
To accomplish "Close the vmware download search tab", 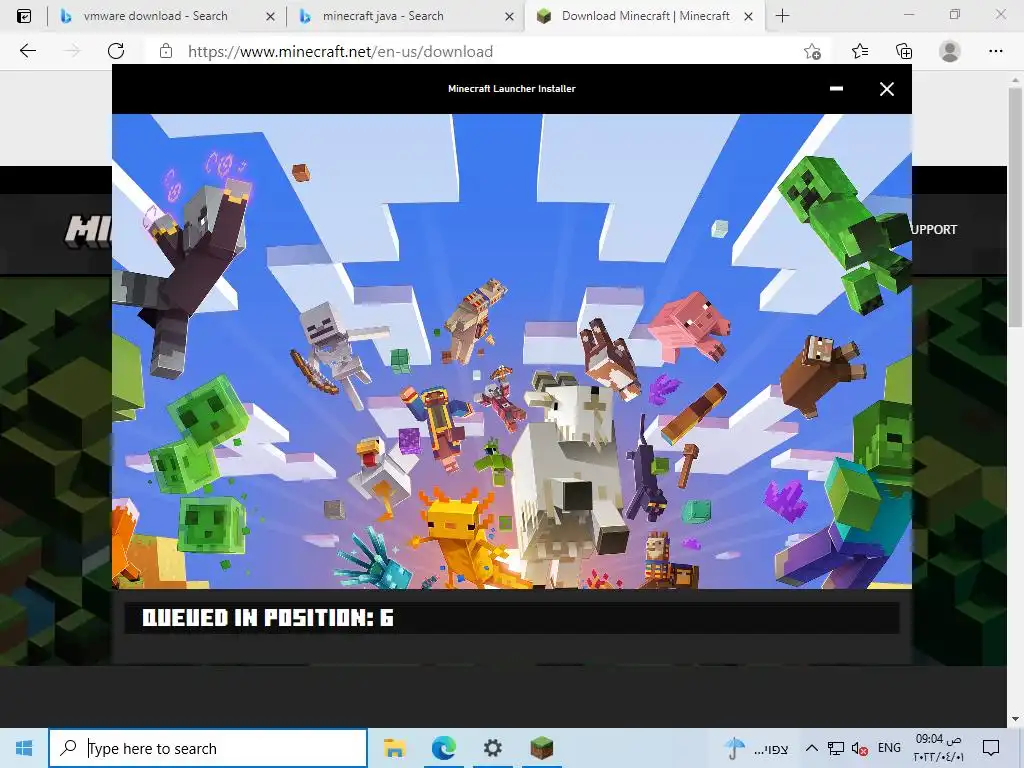I will click(270, 17).
